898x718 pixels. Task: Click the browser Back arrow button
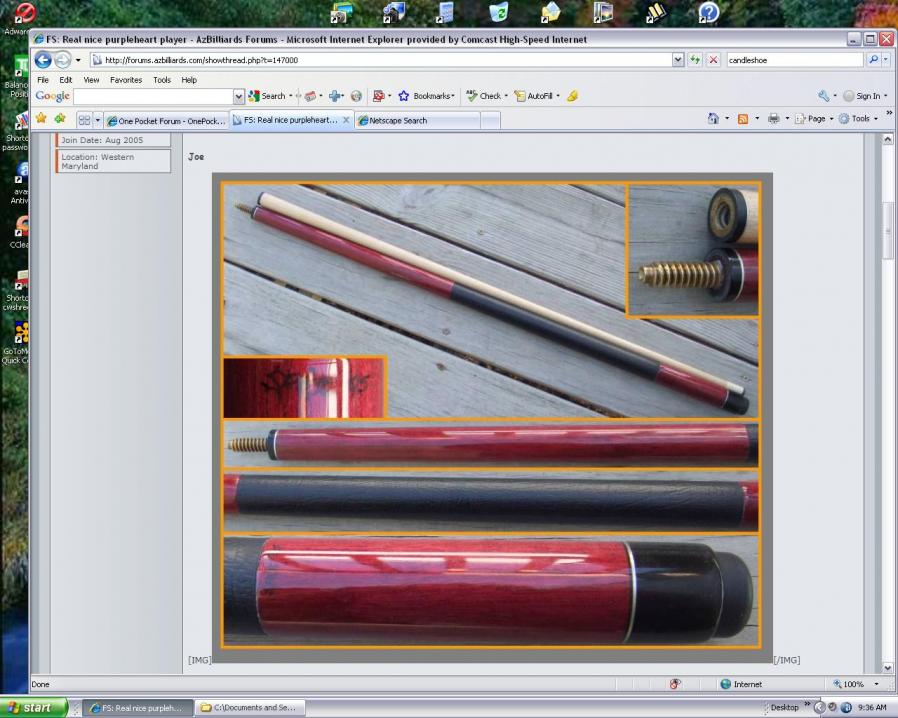tap(44, 60)
